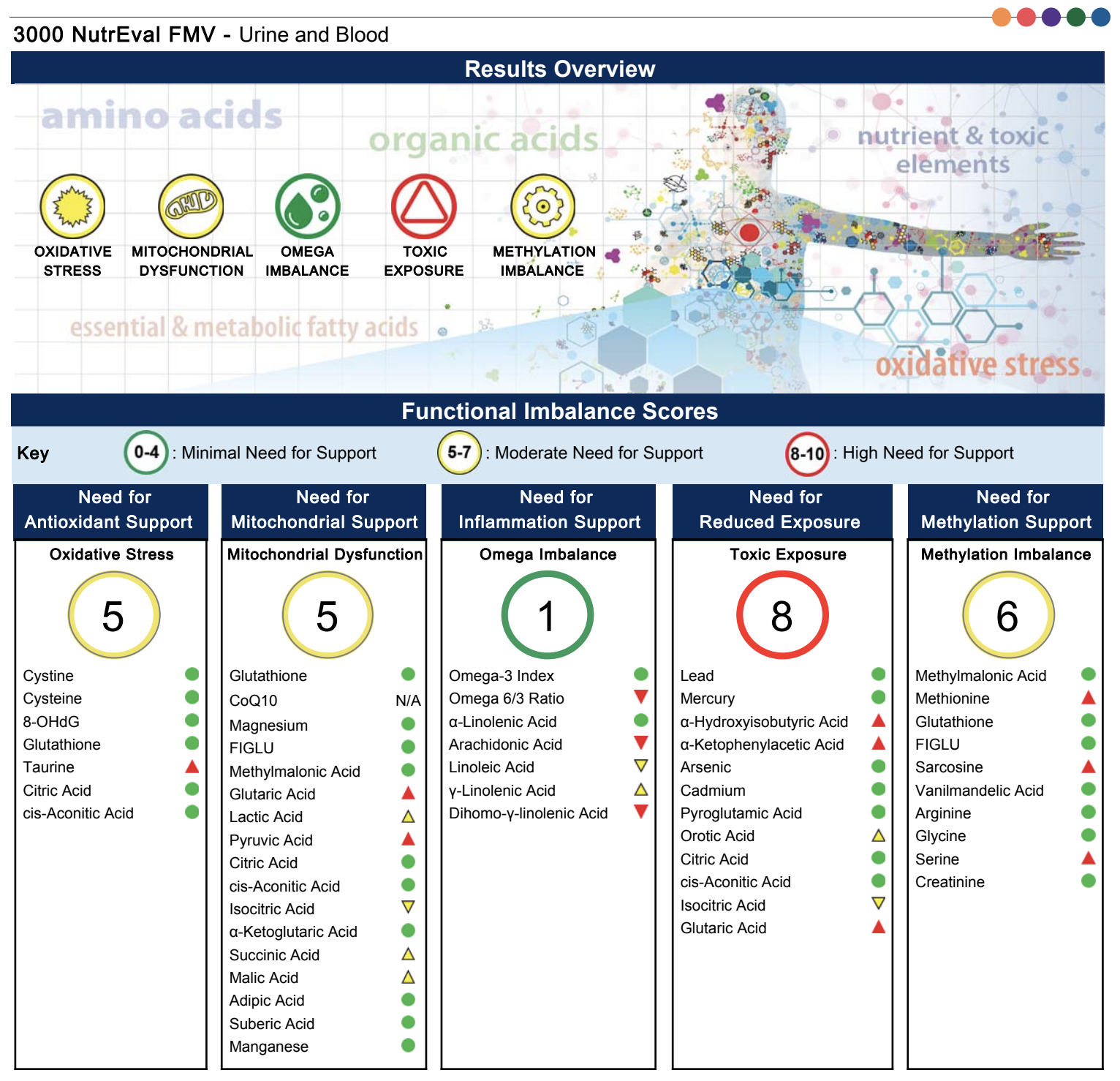Click the red down triangle beside Arachidonic Acid
The height and width of the screenshot is (1081, 1120).
click(641, 742)
